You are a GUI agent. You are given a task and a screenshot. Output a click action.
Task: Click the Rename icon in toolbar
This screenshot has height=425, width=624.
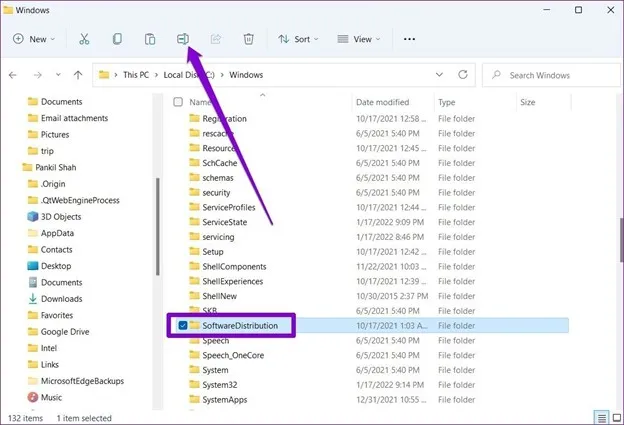click(183, 39)
